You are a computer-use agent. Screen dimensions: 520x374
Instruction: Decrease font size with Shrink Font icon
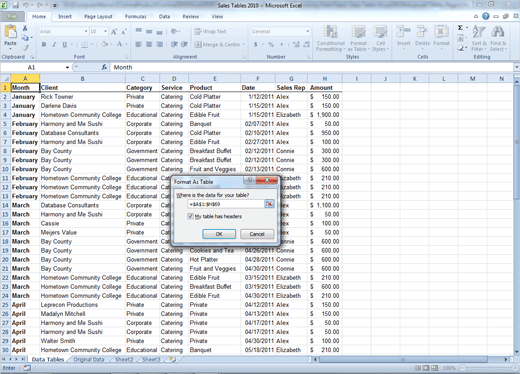[124, 32]
